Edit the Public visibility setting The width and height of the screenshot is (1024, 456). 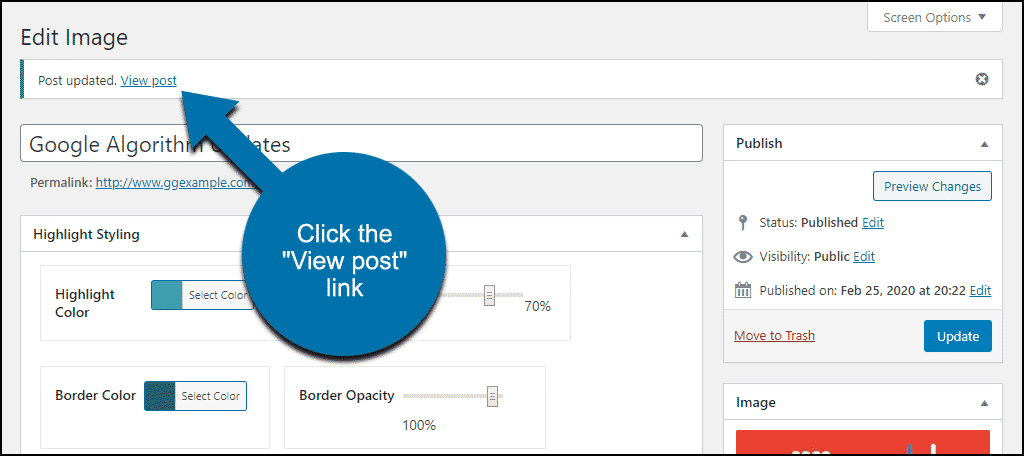click(864, 257)
